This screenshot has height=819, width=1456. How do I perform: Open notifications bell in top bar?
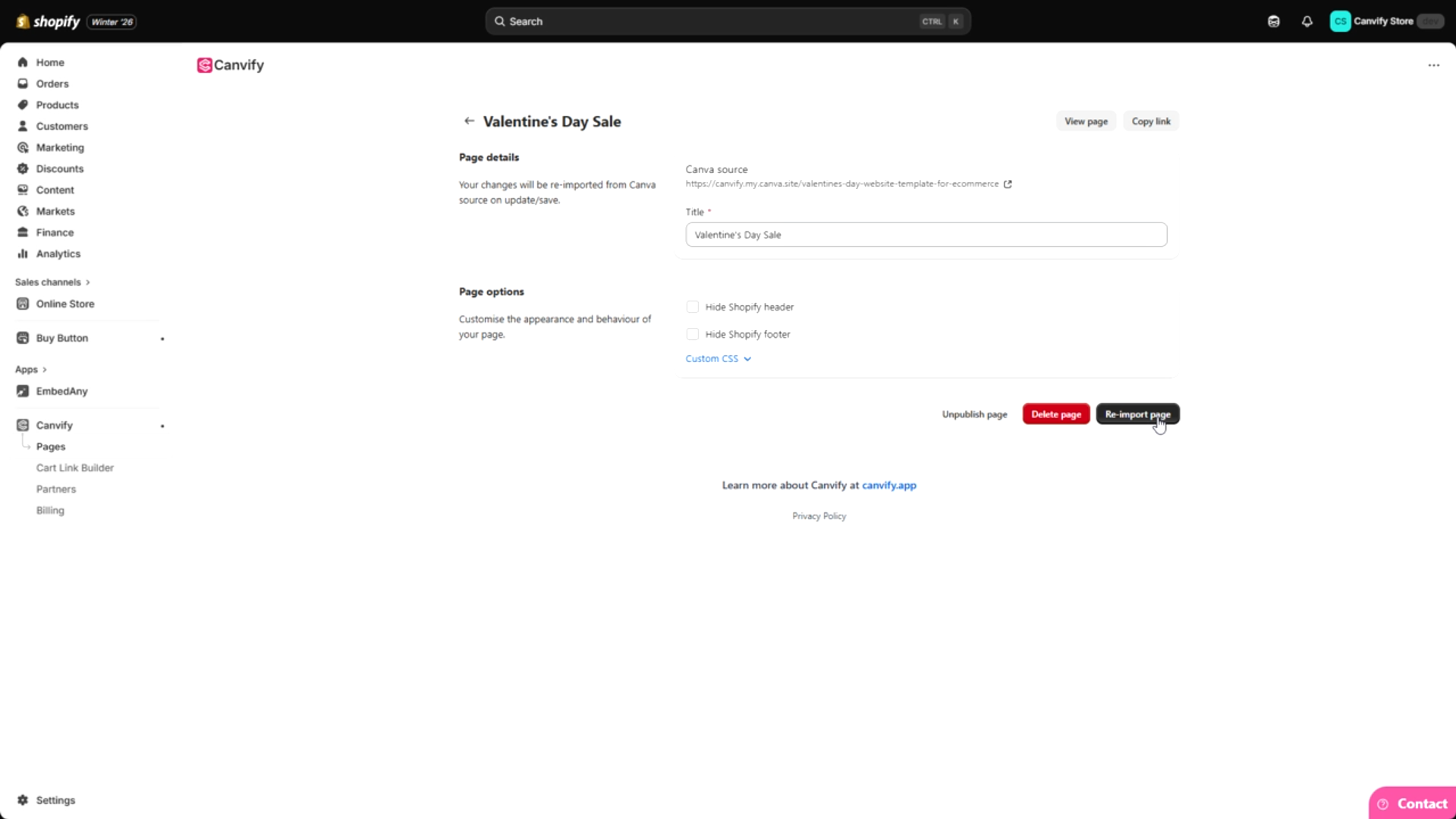1307,20
